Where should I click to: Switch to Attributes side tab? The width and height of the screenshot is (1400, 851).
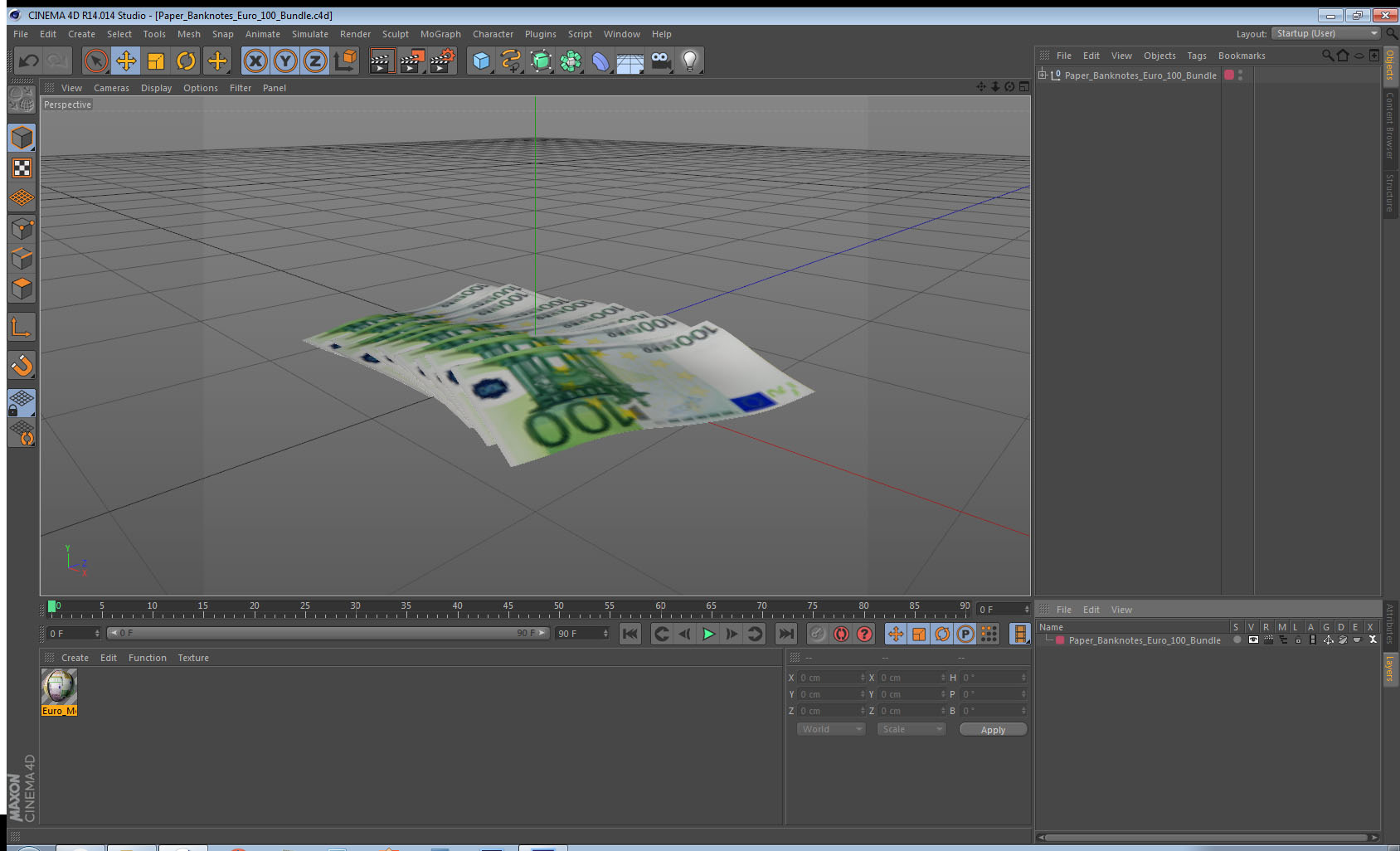tap(1389, 624)
